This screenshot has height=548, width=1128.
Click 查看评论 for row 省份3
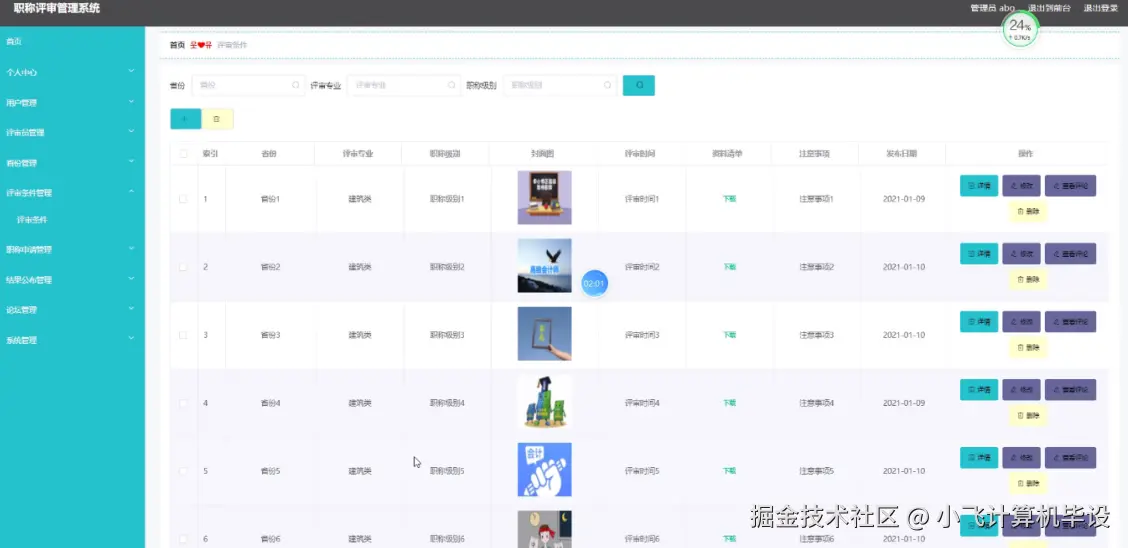[1070, 321]
